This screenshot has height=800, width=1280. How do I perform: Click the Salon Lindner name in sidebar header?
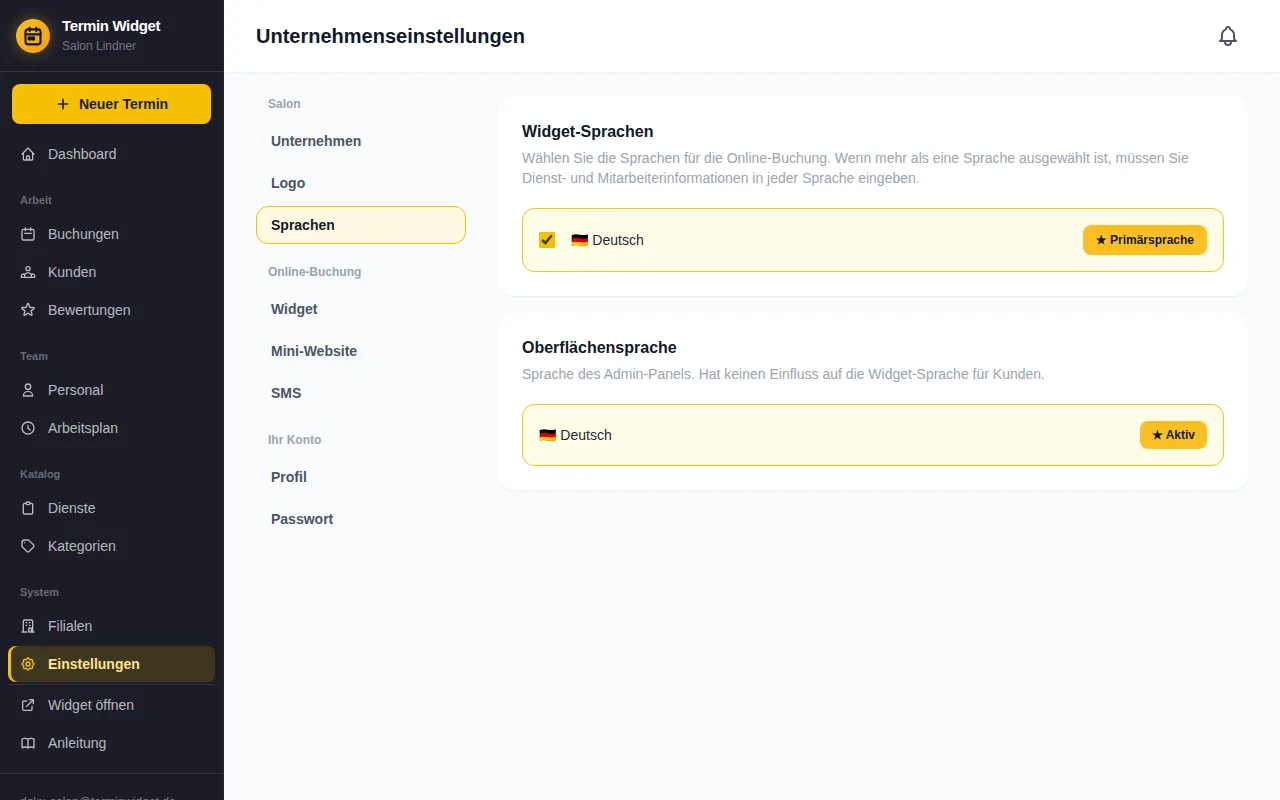click(x=99, y=46)
